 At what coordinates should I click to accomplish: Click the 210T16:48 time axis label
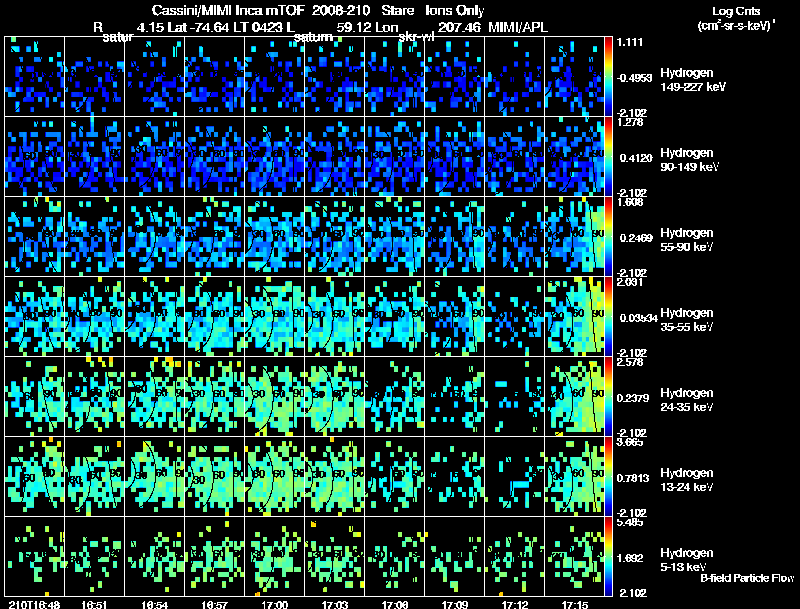34,605
